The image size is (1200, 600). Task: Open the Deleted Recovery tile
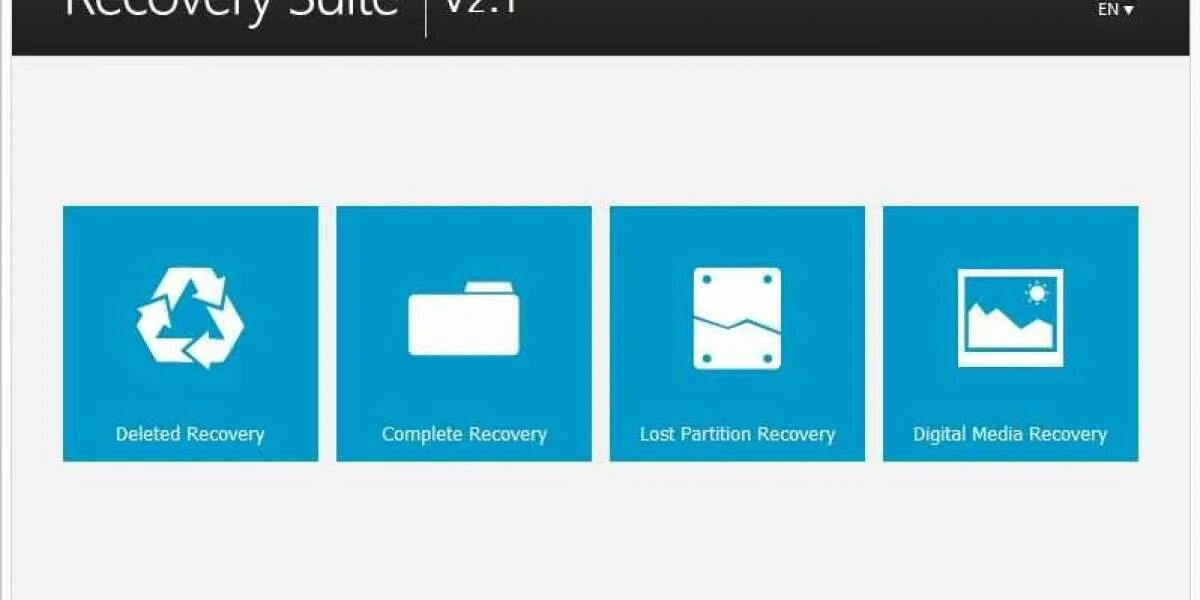[x=190, y=334]
